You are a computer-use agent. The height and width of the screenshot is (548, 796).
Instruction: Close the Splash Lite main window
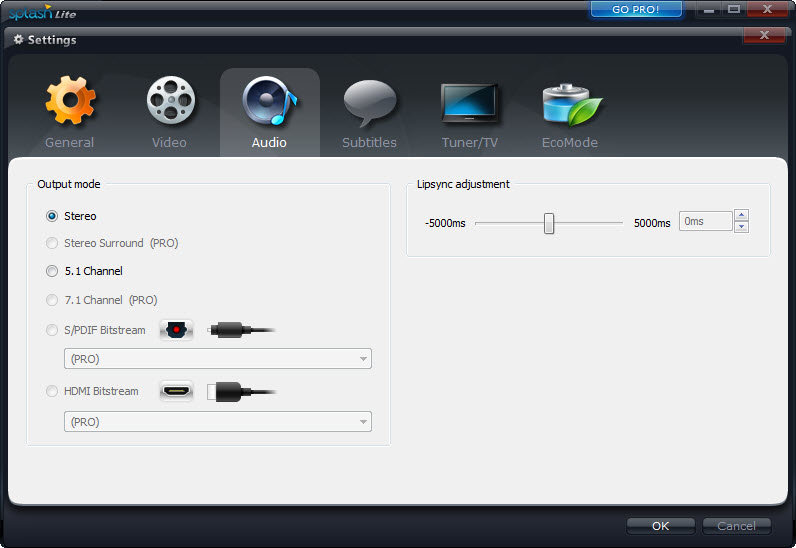click(768, 10)
